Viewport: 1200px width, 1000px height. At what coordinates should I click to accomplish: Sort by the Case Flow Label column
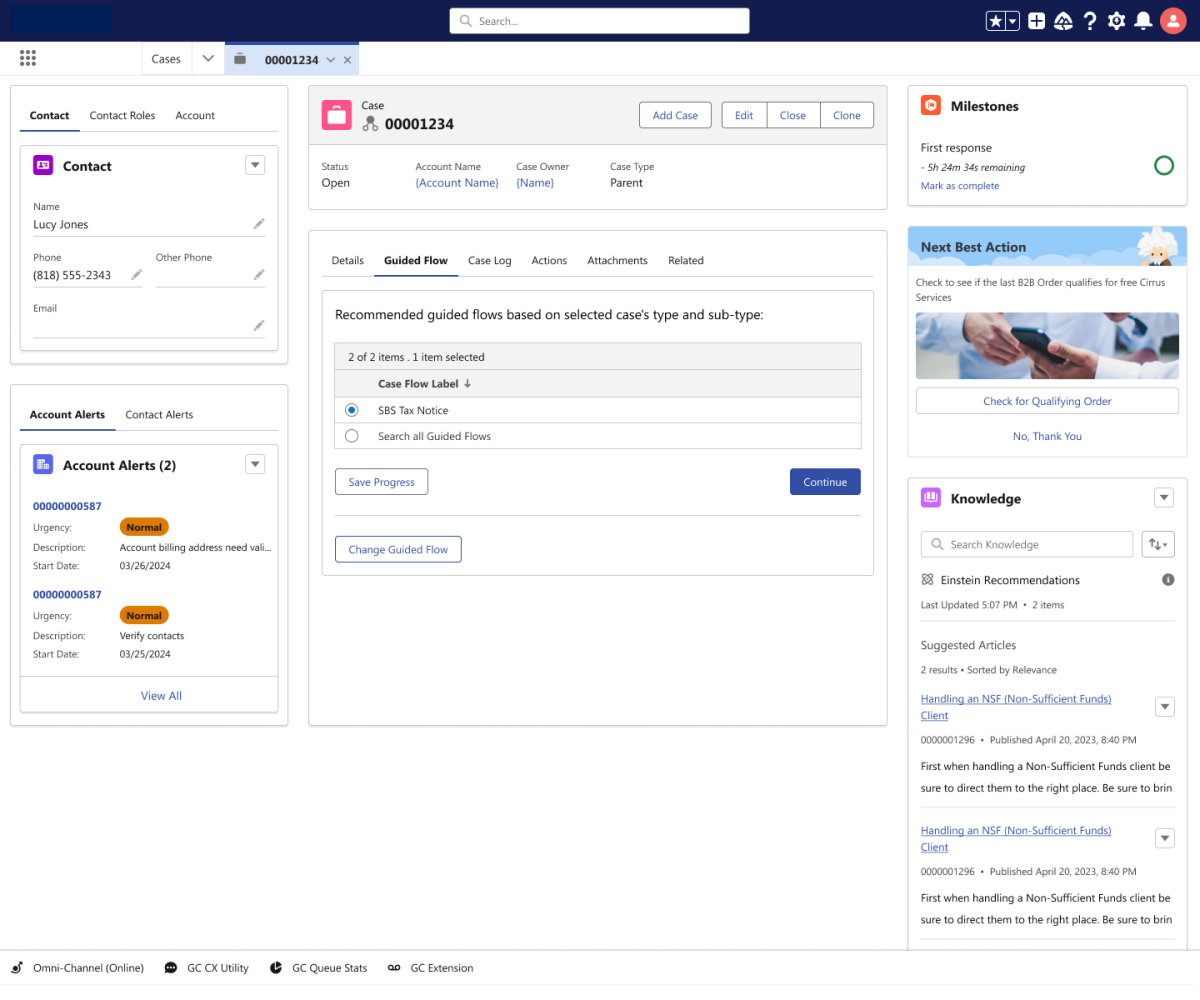[424, 383]
